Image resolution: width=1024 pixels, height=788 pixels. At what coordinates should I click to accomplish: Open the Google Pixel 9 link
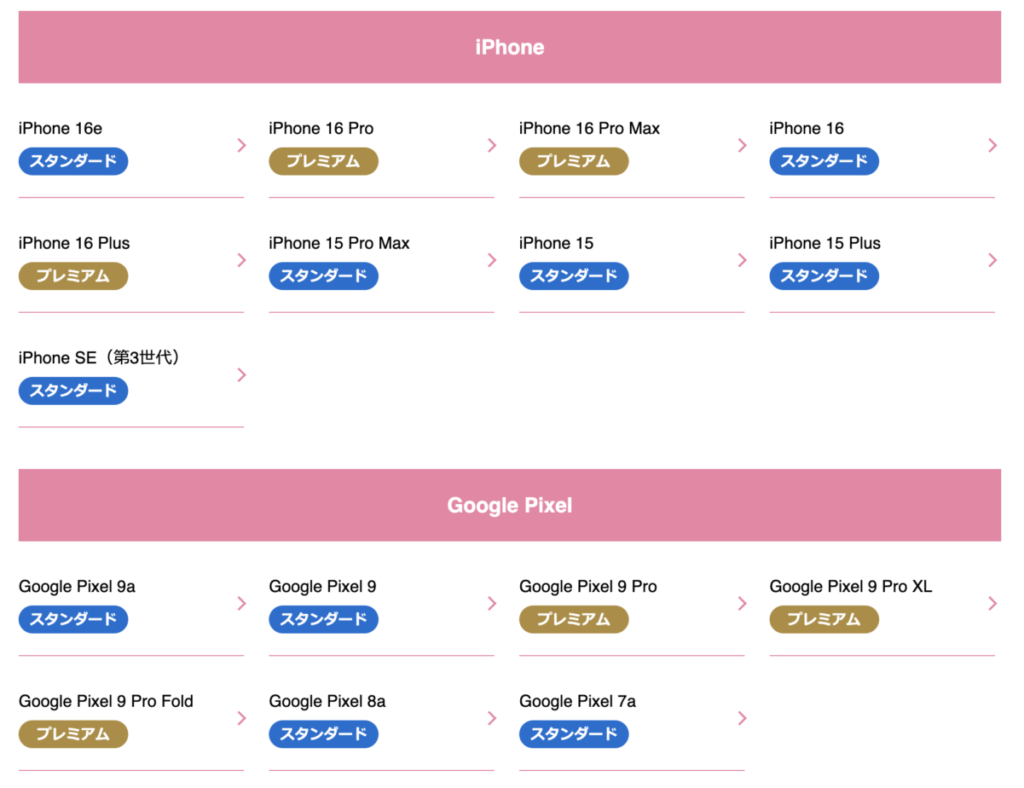[x=322, y=586]
